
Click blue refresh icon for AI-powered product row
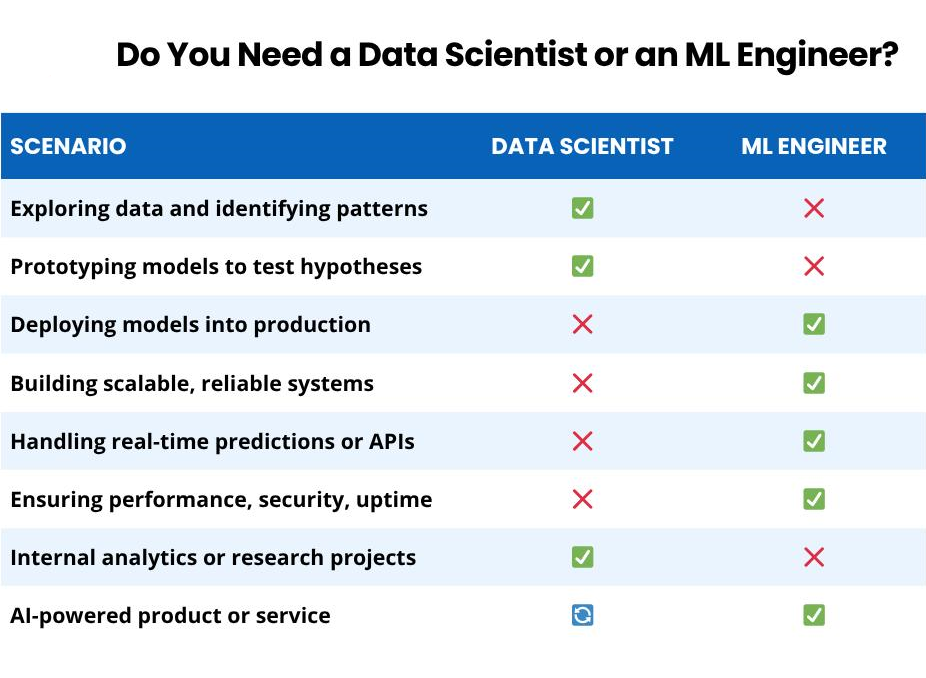tap(582, 615)
